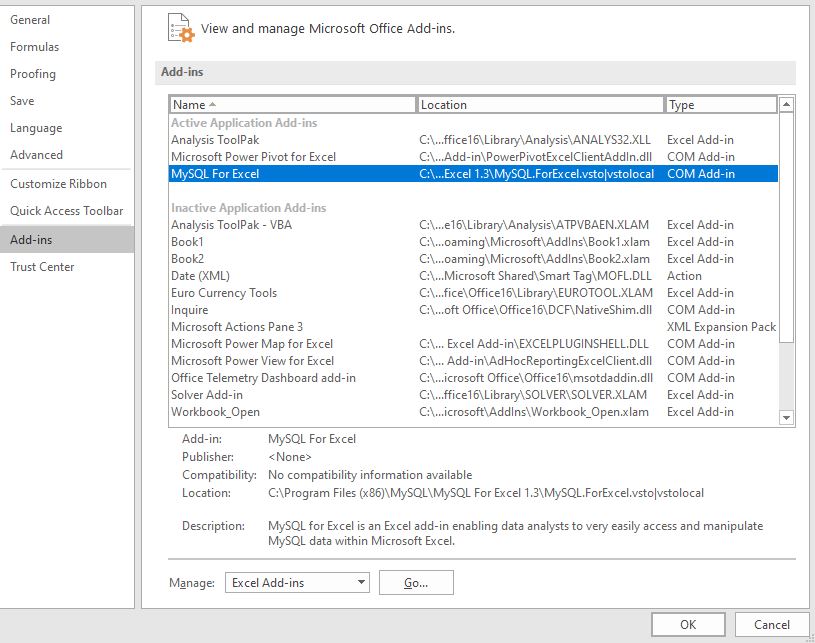Image resolution: width=815 pixels, height=643 pixels.
Task: Select the Workbook_Open add-in row
Action: (x=474, y=412)
